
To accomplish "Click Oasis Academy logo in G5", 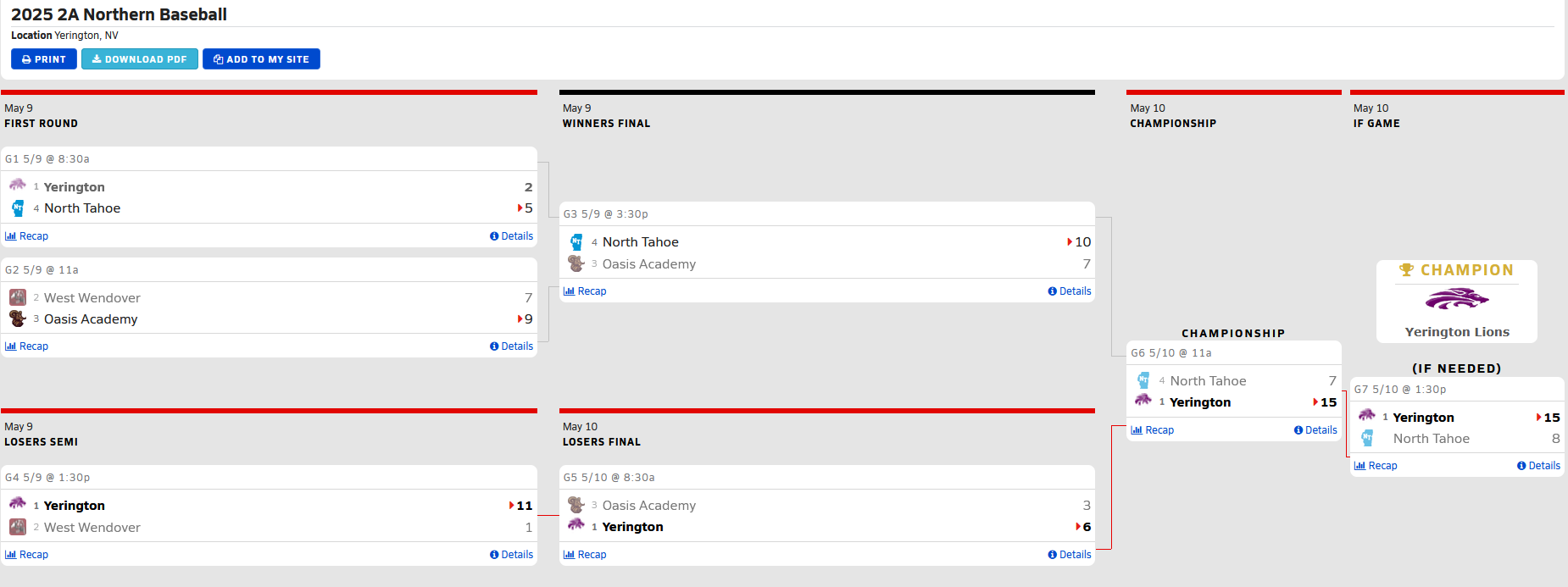I will click(576, 505).
